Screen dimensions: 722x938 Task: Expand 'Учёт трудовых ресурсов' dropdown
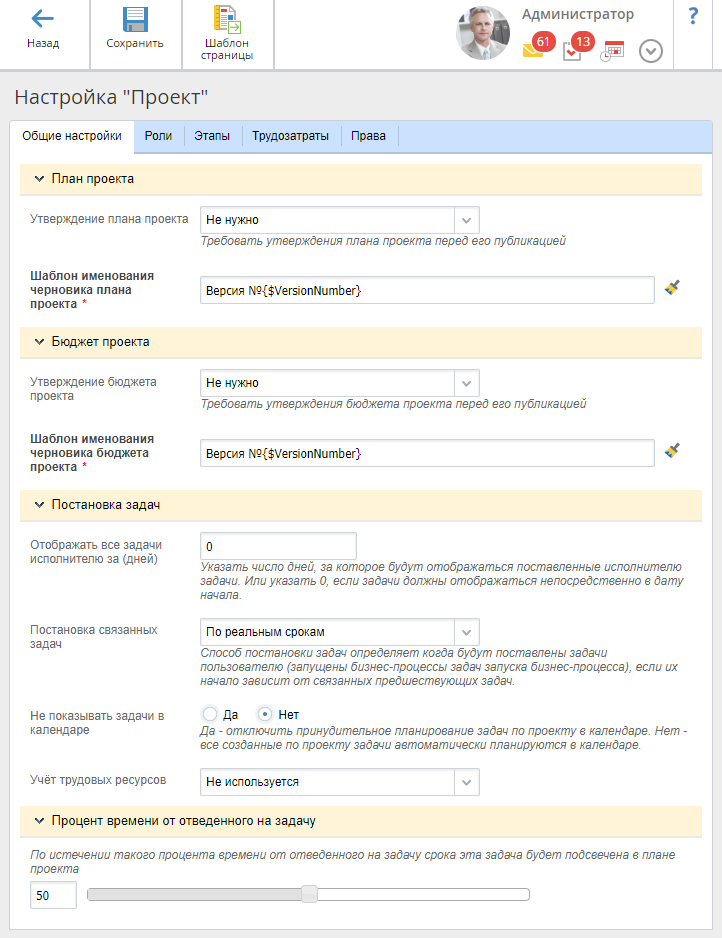click(x=466, y=781)
